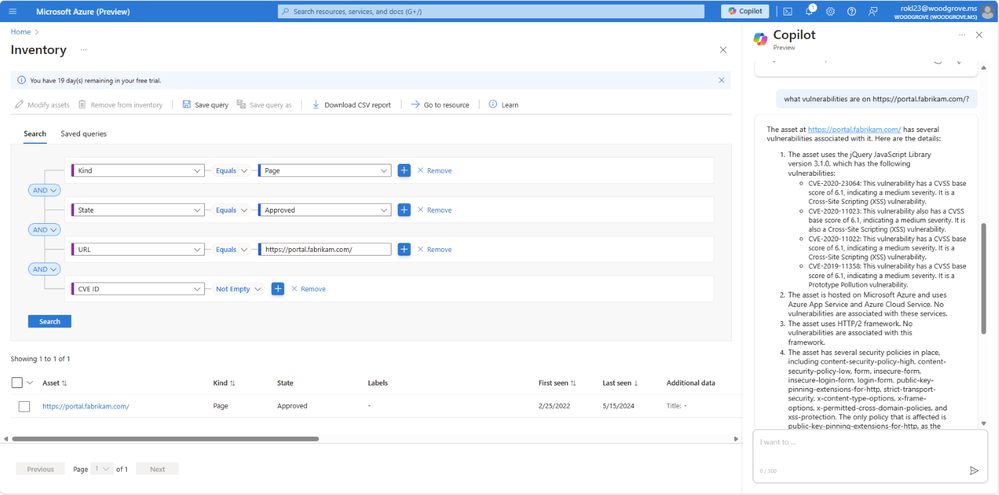Open Copilot pane more options ellipsis
Image resolution: width=999 pixels, height=495 pixels.
point(961,35)
